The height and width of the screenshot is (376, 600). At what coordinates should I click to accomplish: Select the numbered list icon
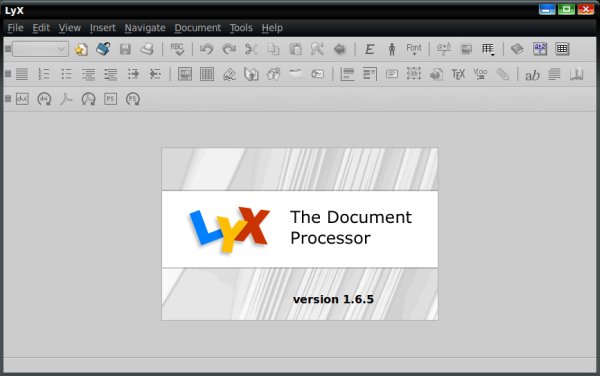[x=44, y=74]
